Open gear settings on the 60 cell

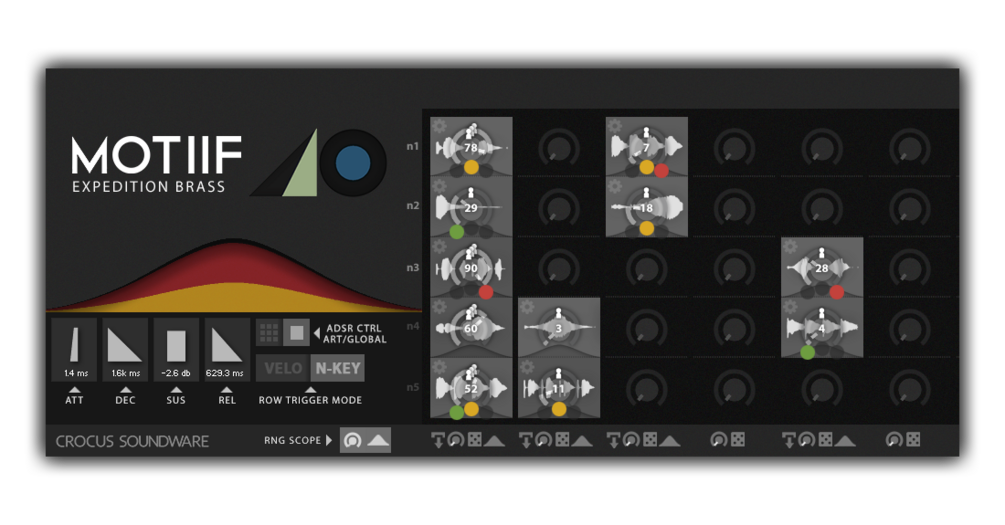click(440, 306)
